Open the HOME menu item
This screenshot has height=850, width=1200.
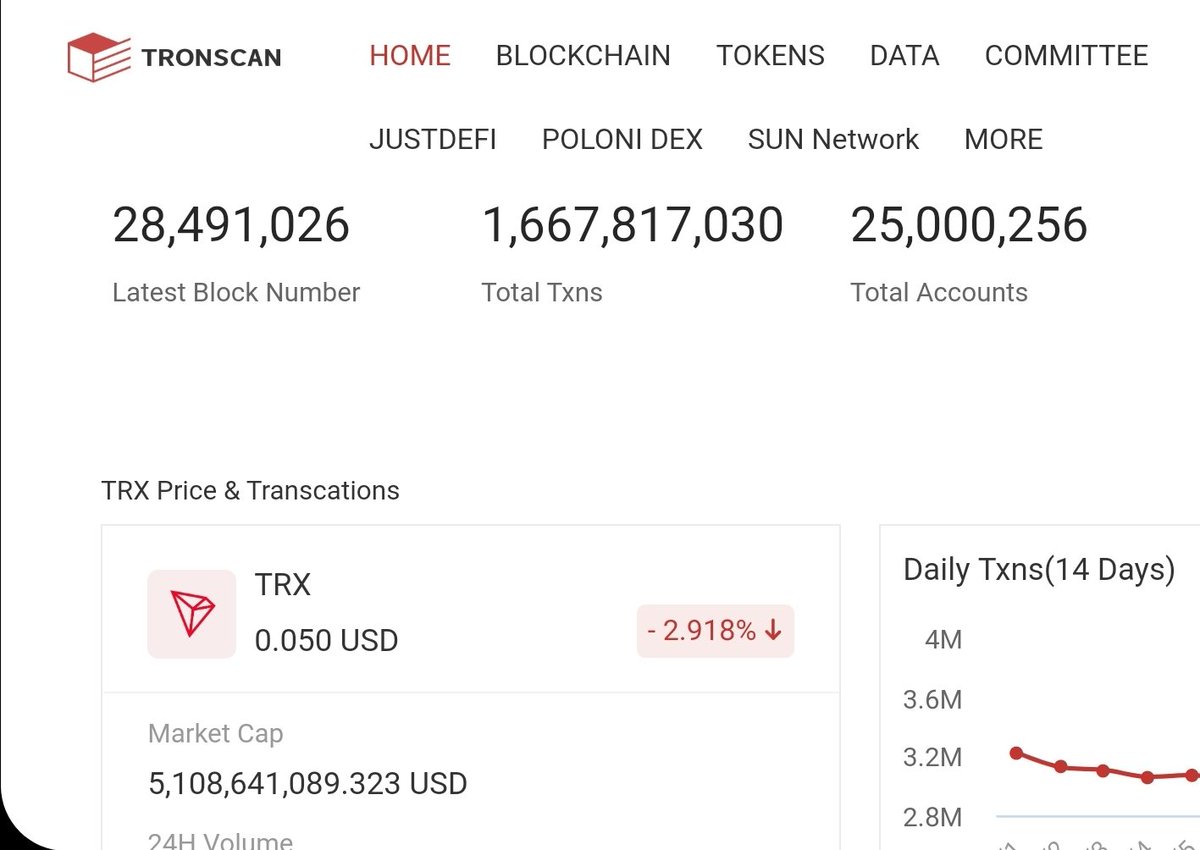pyautogui.click(x=410, y=55)
